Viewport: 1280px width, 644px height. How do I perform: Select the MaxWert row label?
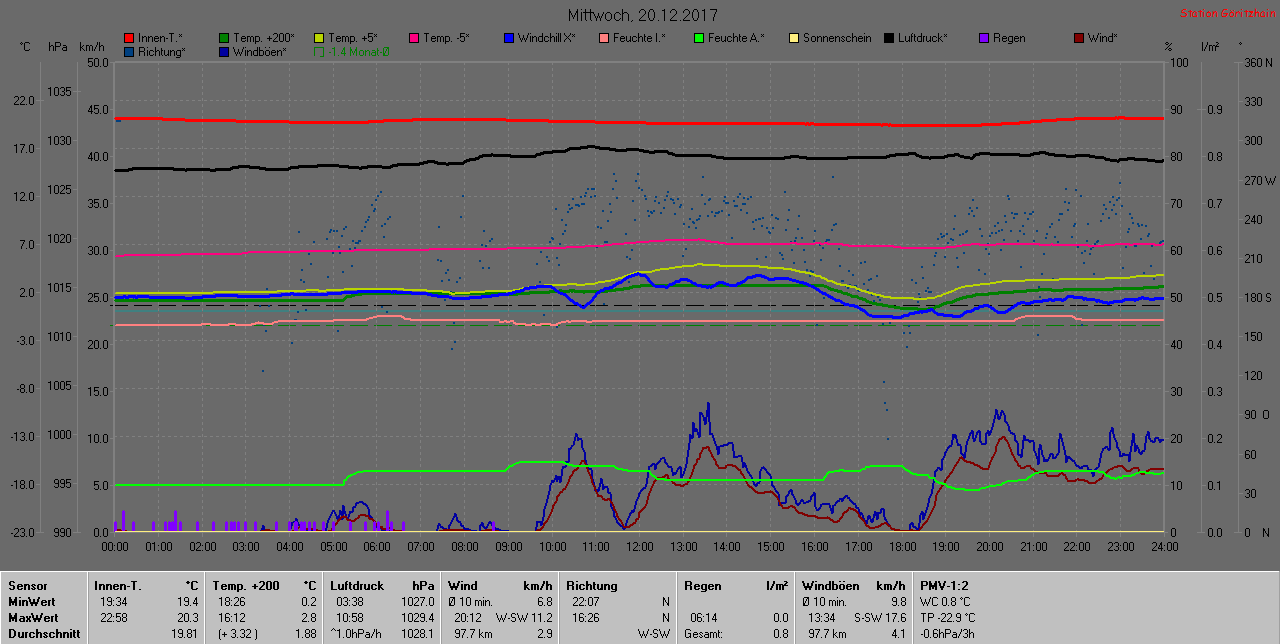pyautogui.click(x=32, y=618)
